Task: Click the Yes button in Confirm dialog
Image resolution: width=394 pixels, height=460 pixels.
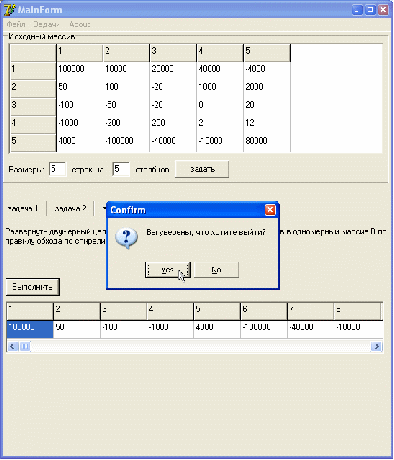Action: 168,270
